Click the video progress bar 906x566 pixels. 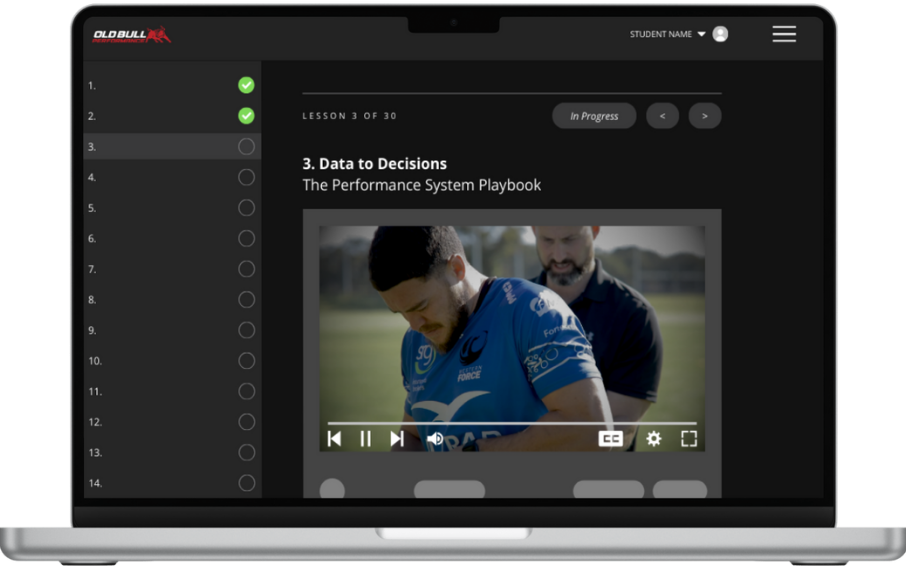click(x=512, y=423)
